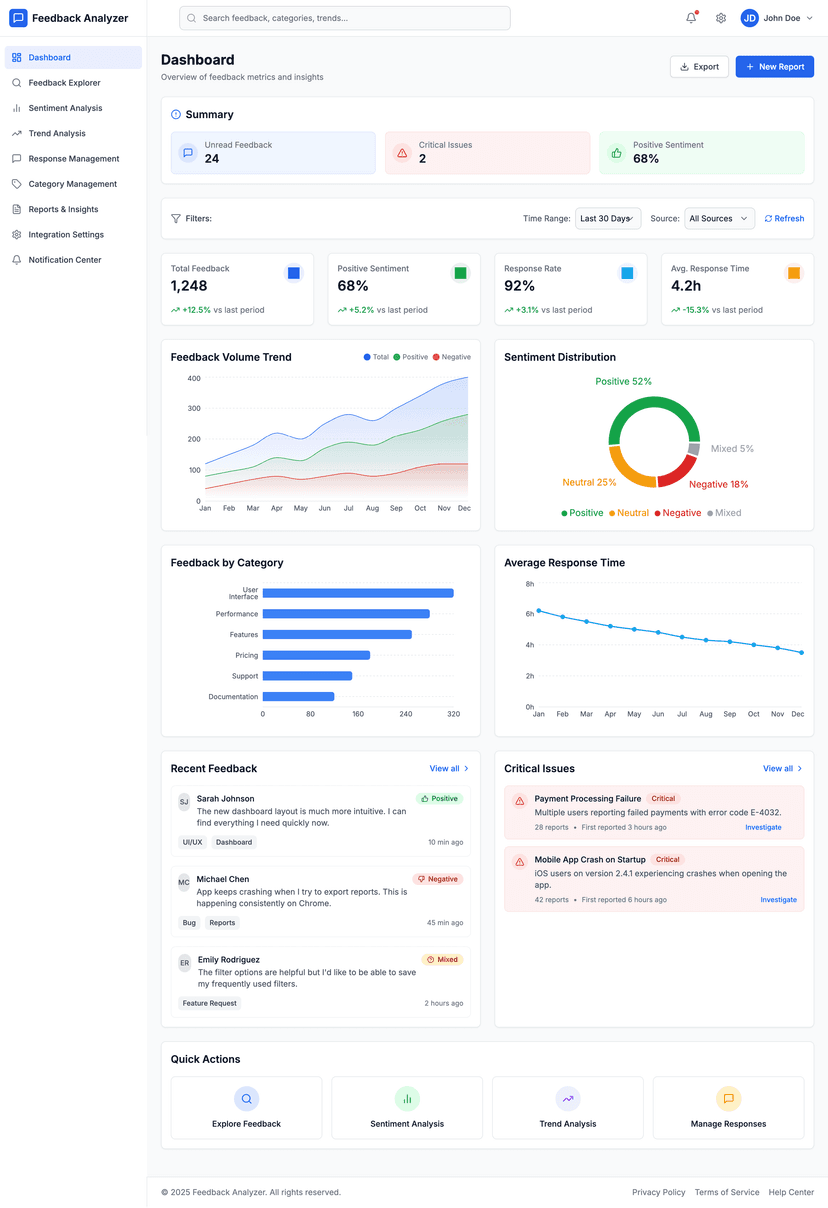
Task: Open the All Sources dropdown
Action: 718,218
